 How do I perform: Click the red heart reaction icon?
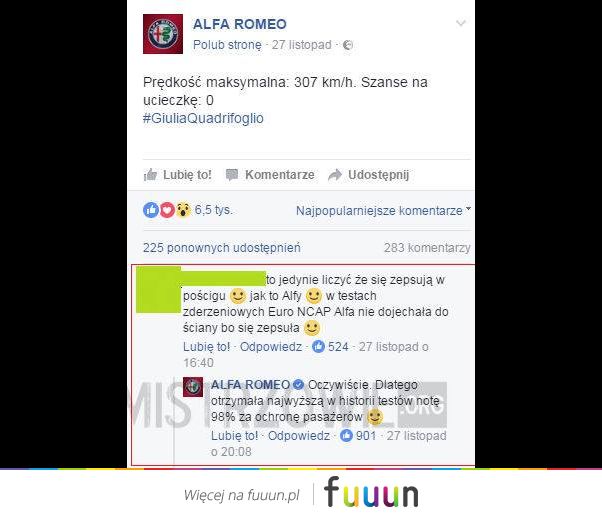click(167, 210)
